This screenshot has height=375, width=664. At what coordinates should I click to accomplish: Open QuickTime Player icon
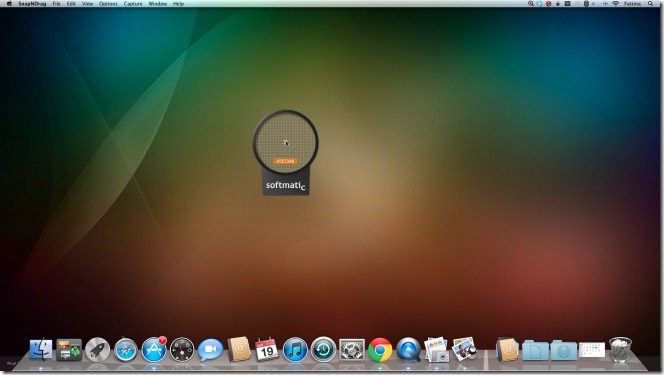pos(409,350)
